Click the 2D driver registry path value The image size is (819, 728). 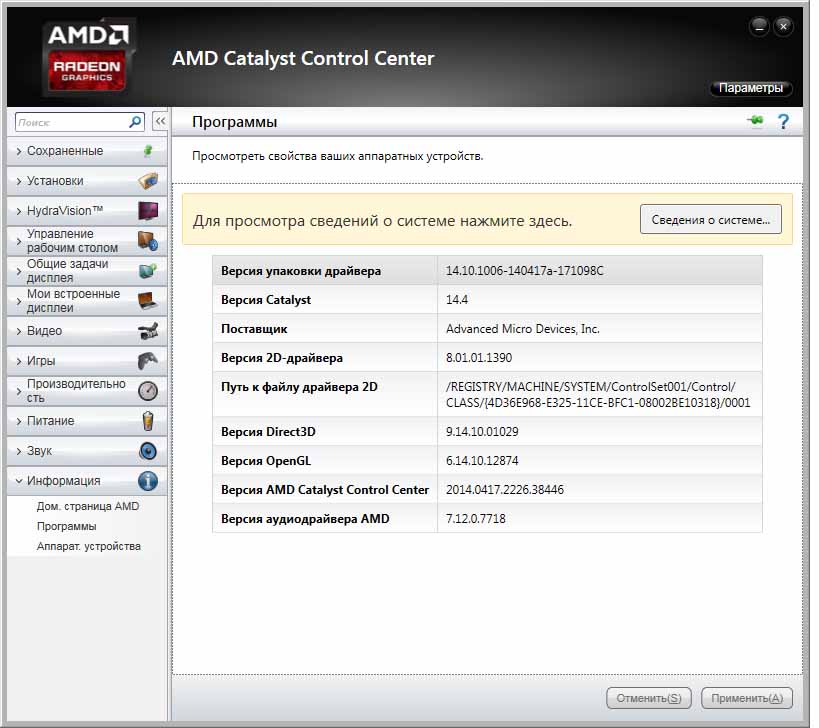click(x=598, y=395)
